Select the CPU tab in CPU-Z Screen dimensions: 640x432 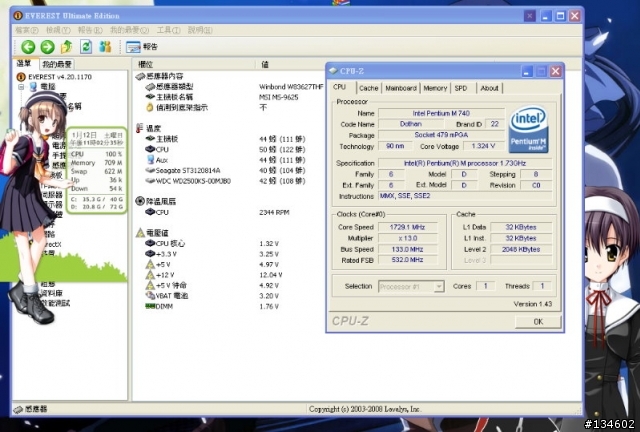pyautogui.click(x=342, y=87)
